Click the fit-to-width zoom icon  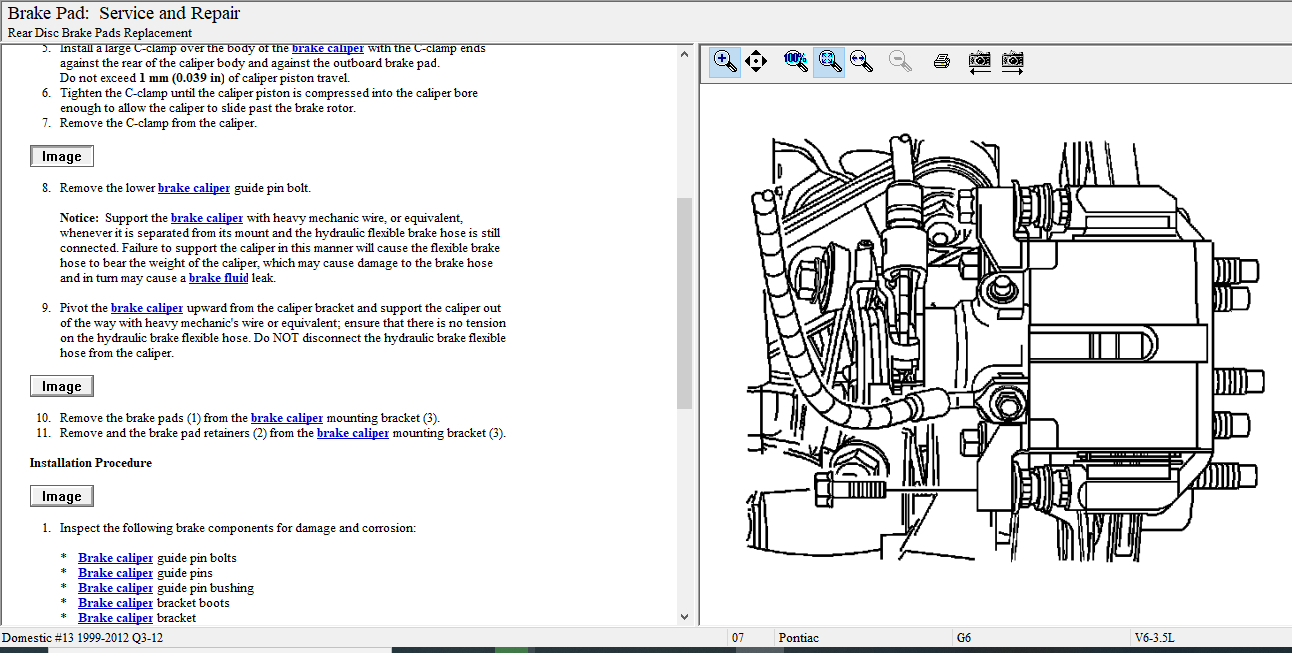(861, 62)
